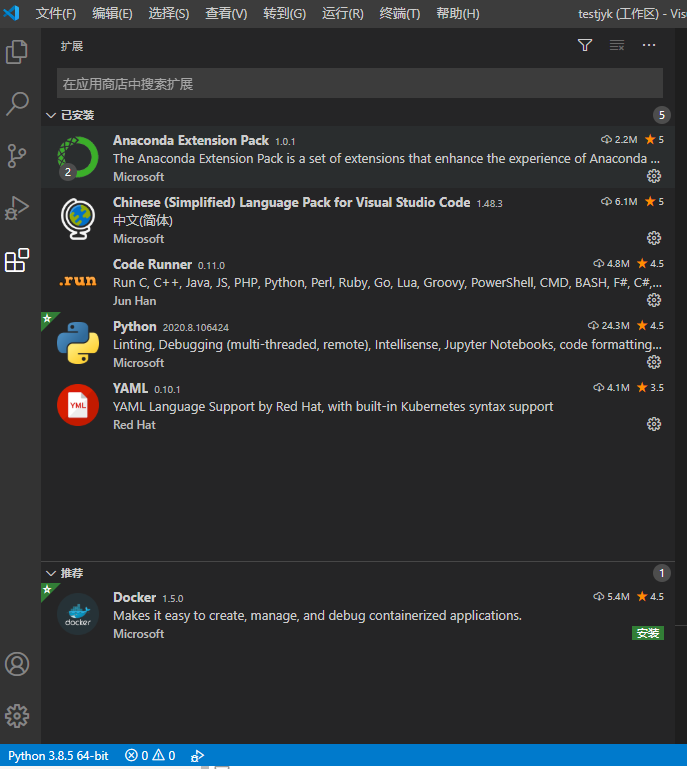Open the 帮助(H) menu
This screenshot has height=769, width=687.
click(x=458, y=14)
